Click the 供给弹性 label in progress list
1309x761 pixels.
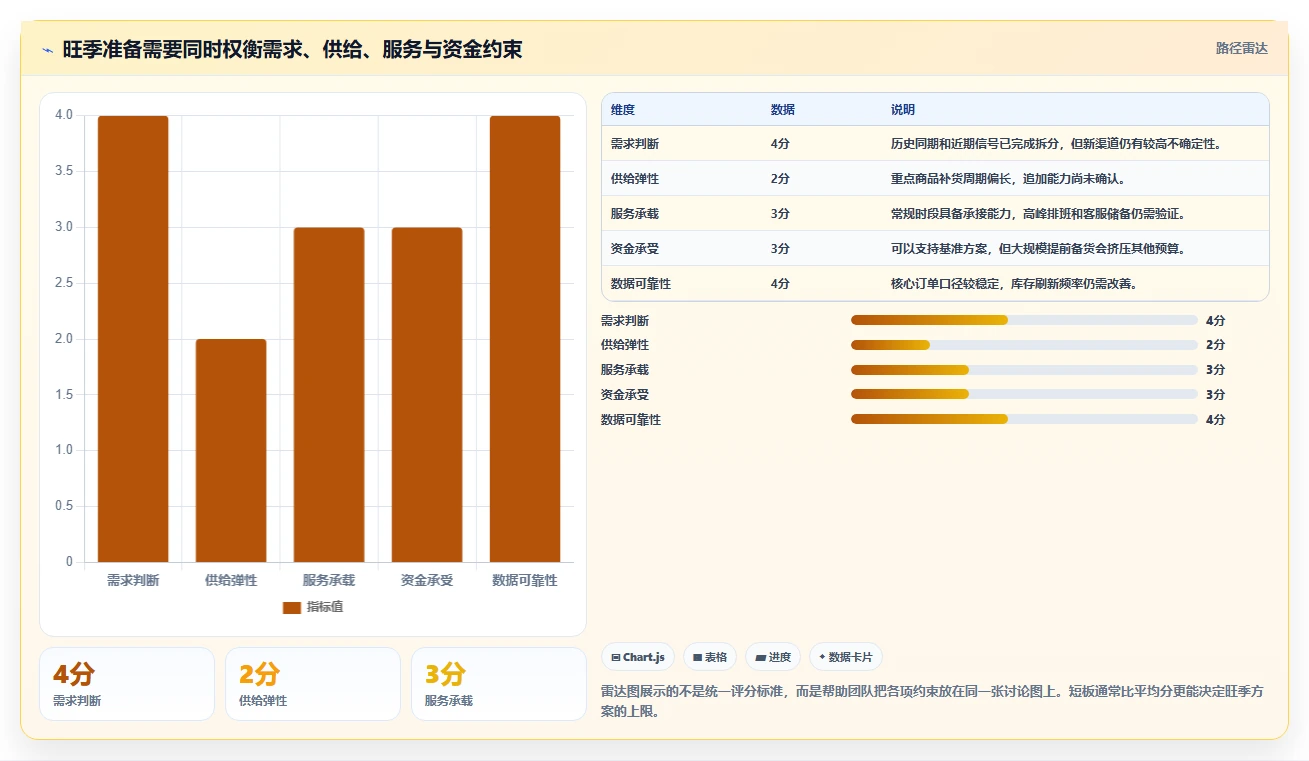click(625, 345)
